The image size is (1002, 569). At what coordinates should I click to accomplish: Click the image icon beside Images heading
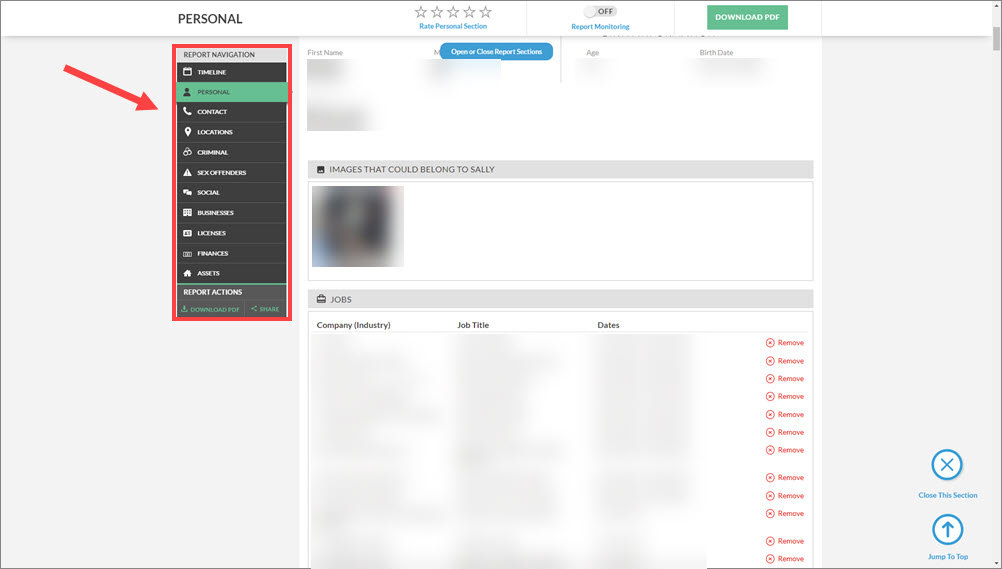321,169
